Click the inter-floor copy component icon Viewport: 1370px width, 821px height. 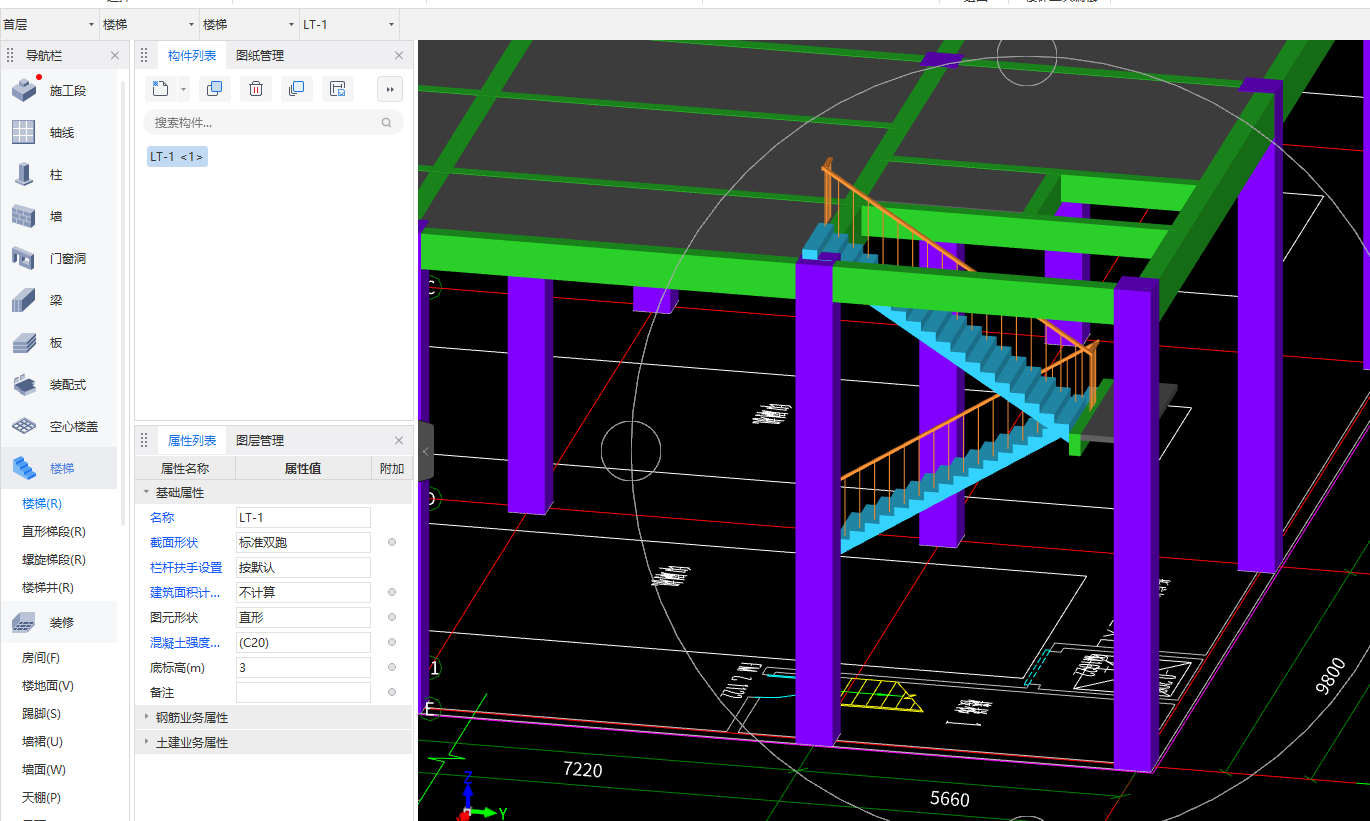click(x=296, y=89)
